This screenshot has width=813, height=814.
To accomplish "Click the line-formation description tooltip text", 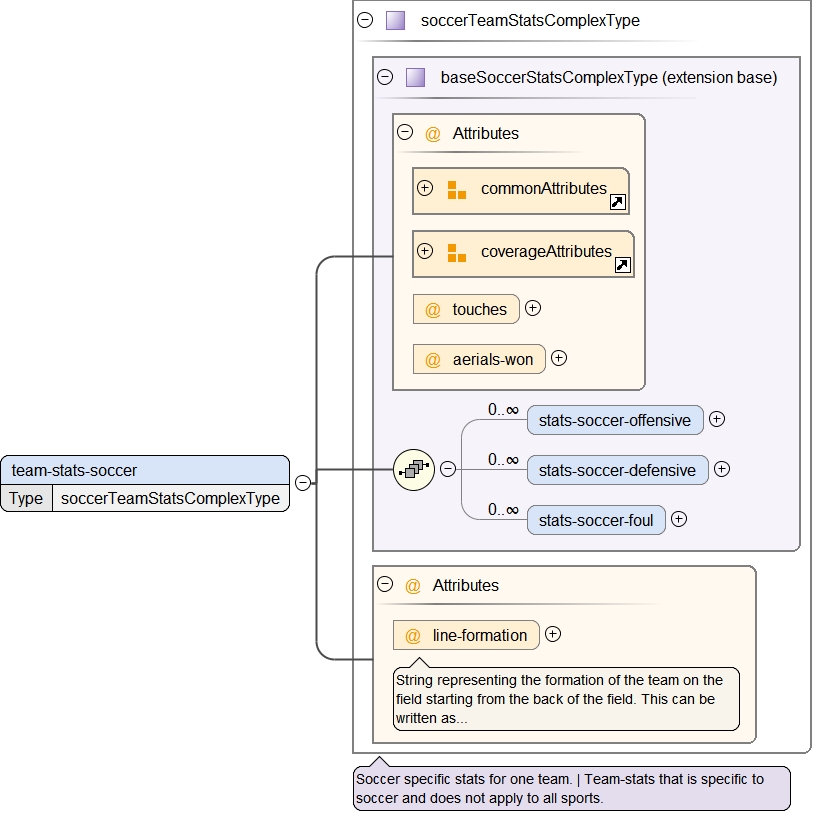I will point(566,699).
